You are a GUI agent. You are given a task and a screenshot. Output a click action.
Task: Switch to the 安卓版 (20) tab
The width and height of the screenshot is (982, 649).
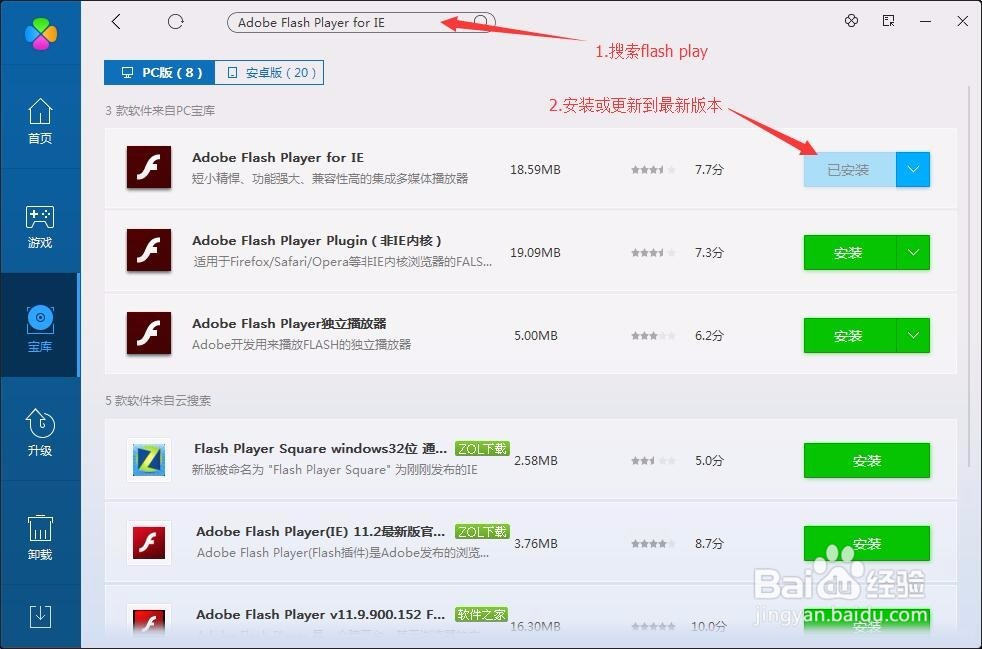269,73
